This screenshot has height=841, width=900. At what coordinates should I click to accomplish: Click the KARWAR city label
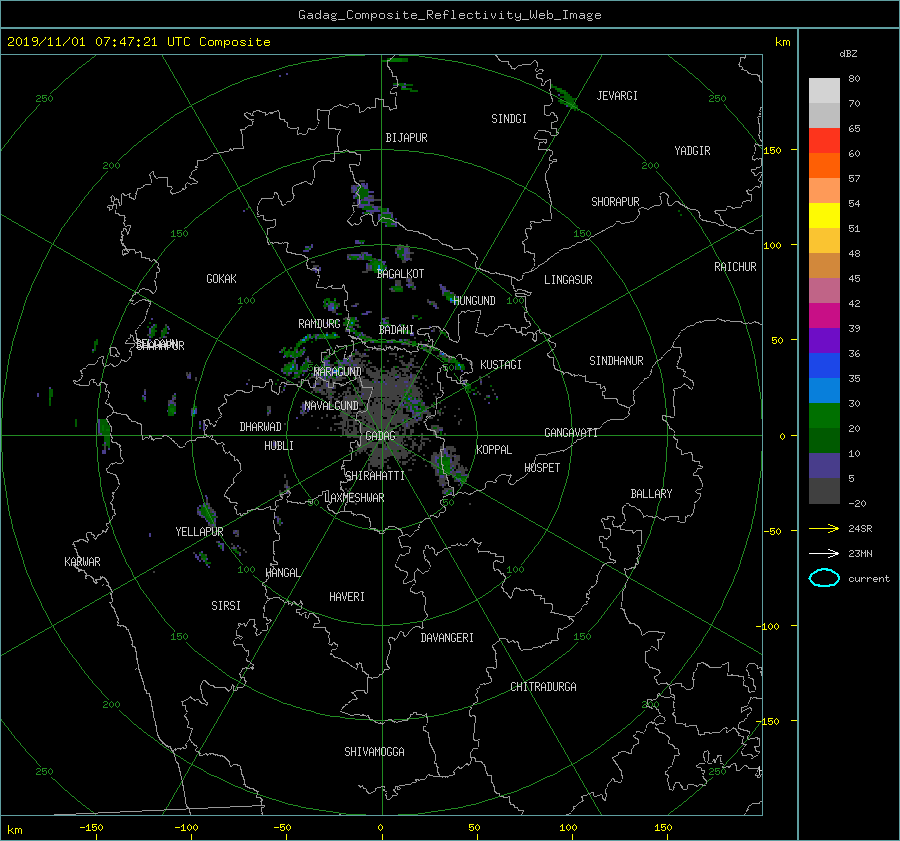tap(82, 562)
